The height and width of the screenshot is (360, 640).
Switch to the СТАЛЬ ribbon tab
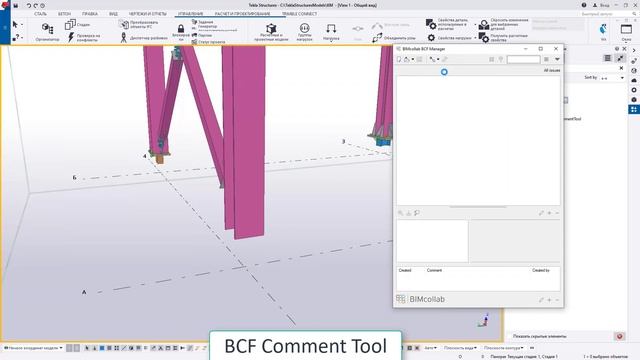click(x=40, y=14)
